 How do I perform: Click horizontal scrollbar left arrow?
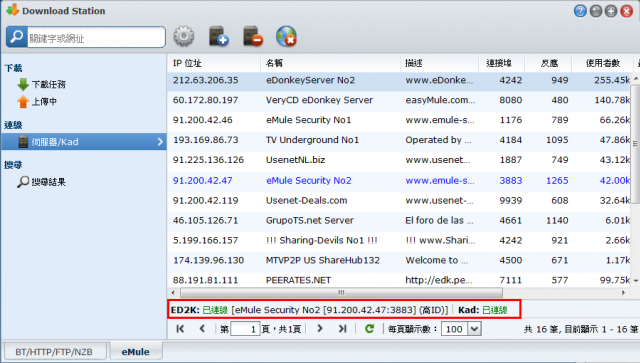(x=173, y=292)
